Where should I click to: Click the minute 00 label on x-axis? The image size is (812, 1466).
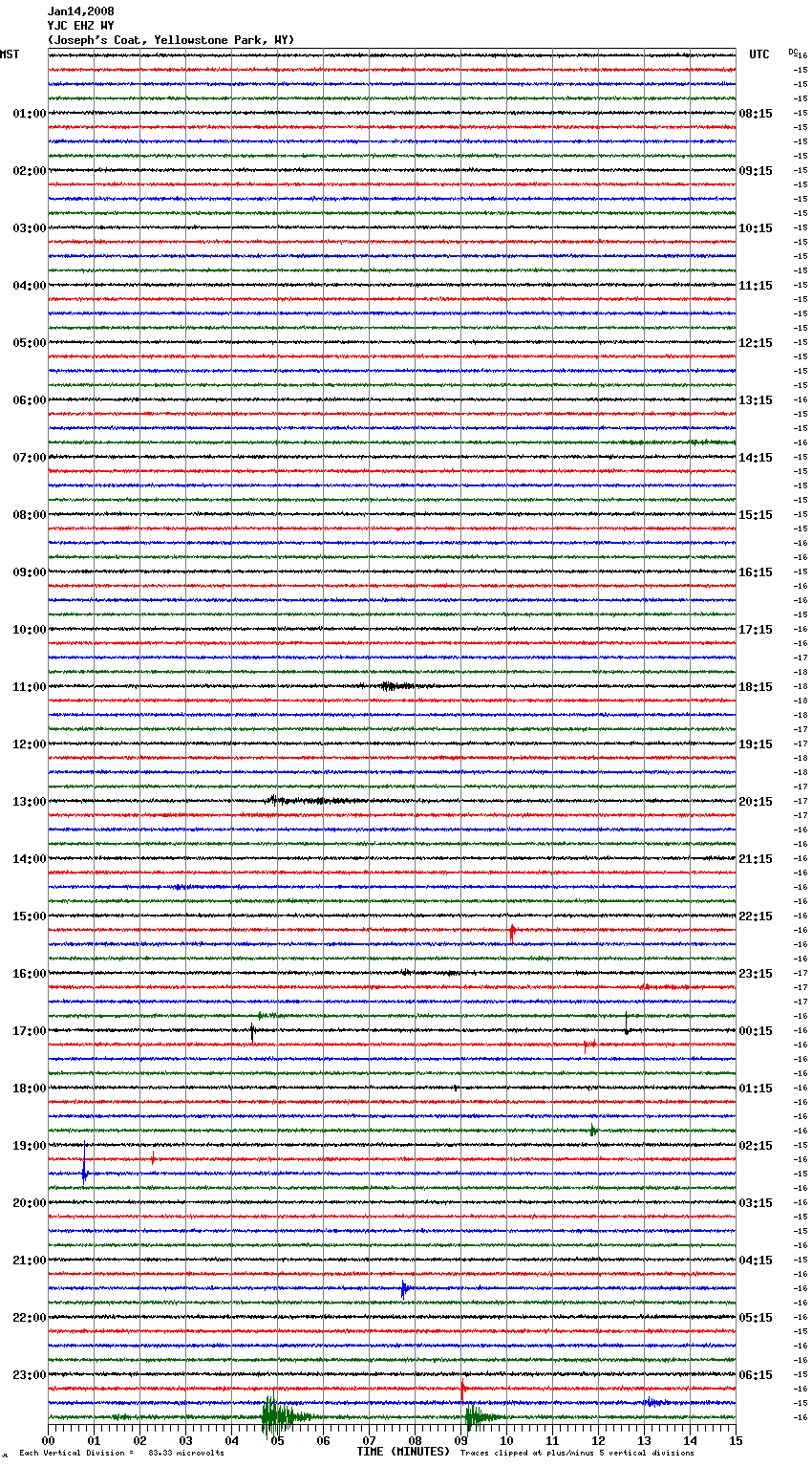pyautogui.click(x=48, y=1440)
